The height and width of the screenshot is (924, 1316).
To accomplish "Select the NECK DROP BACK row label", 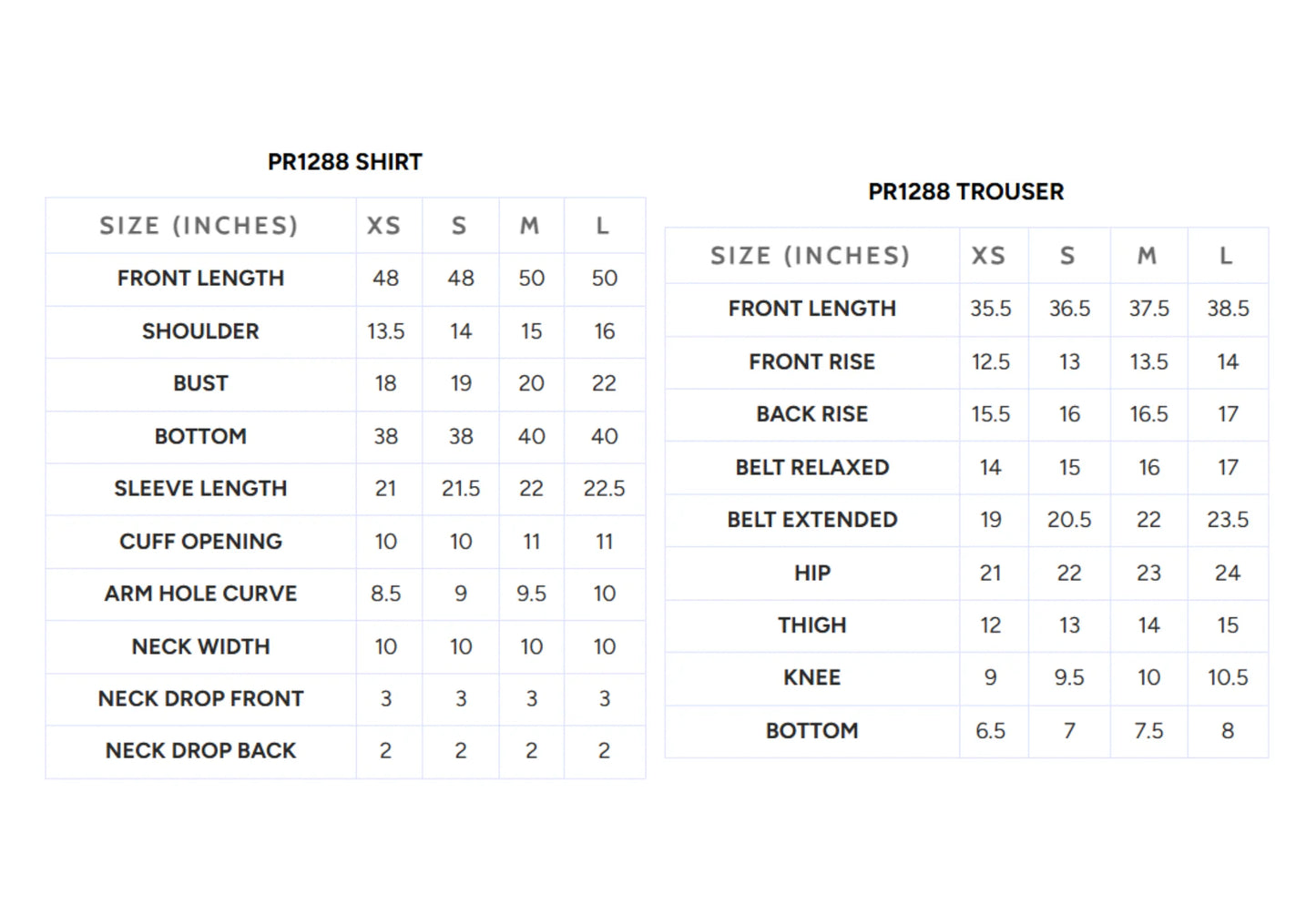I will [x=200, y=751].
